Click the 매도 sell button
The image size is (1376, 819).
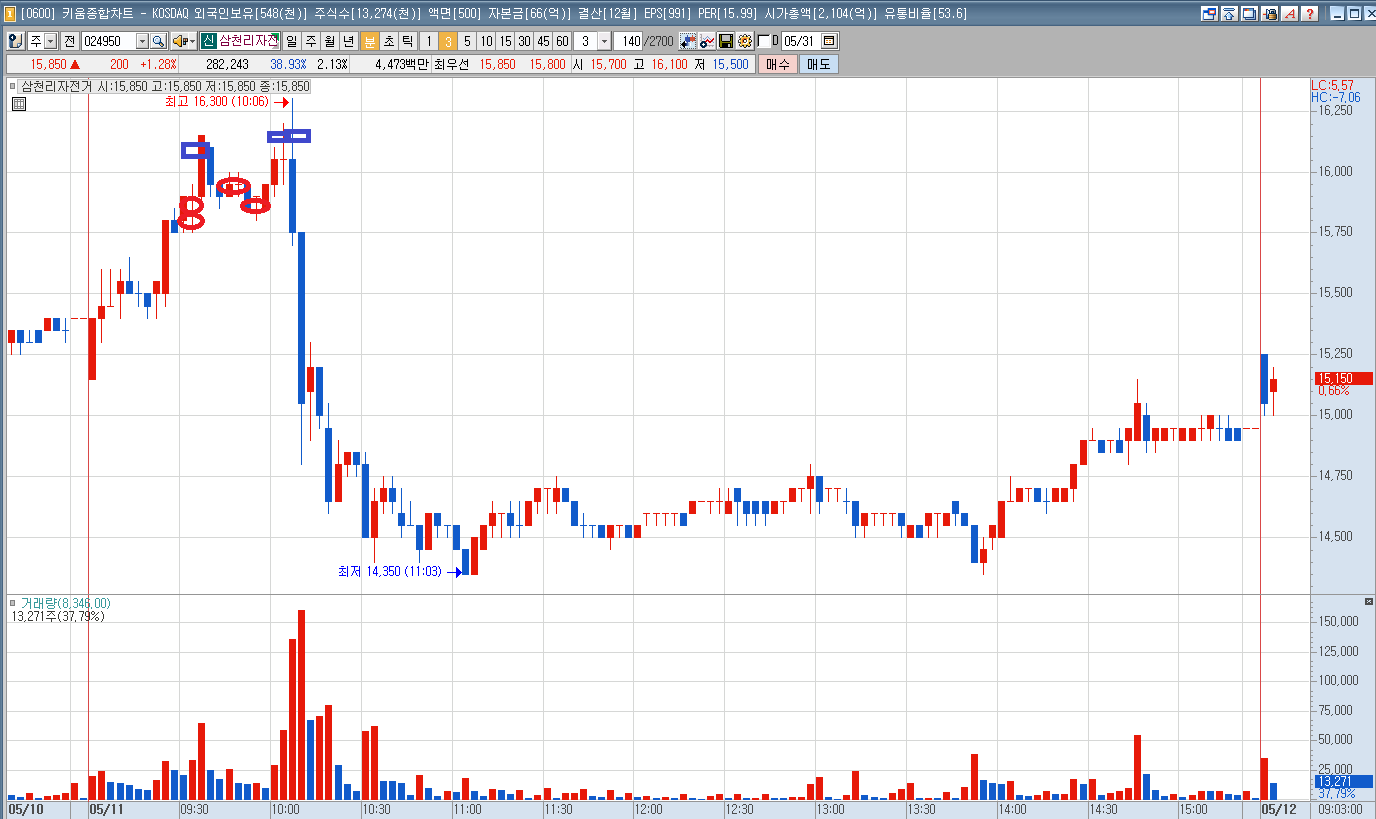[x=819, y=64]
